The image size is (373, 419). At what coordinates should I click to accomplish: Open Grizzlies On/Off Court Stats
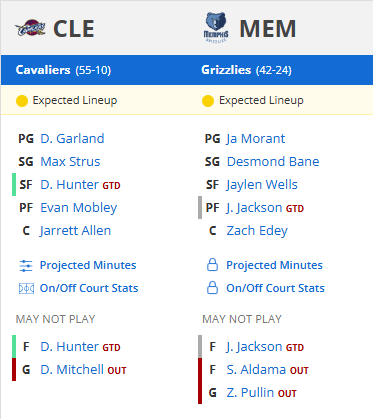tap(275, 288)
